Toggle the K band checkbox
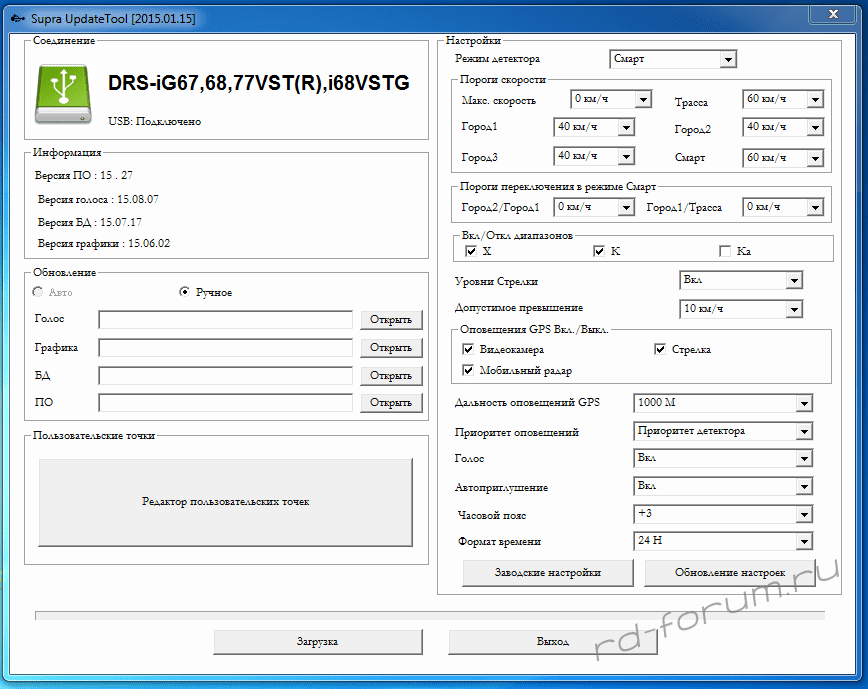This screenshot has height=689, width=868. pyautogui.click(x=598, y=251)
